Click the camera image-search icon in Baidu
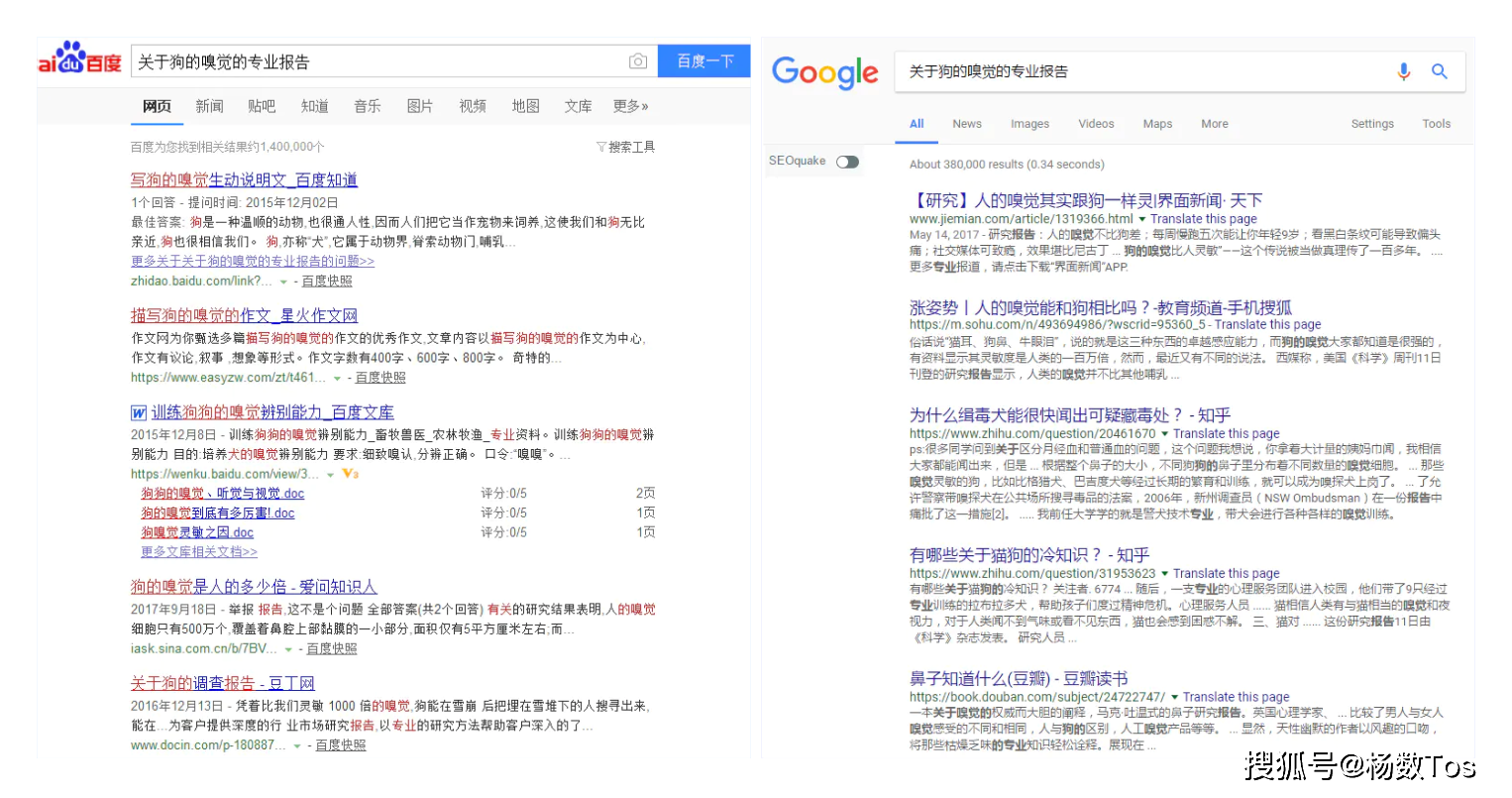1512x798 pixels. click(638, 61)
